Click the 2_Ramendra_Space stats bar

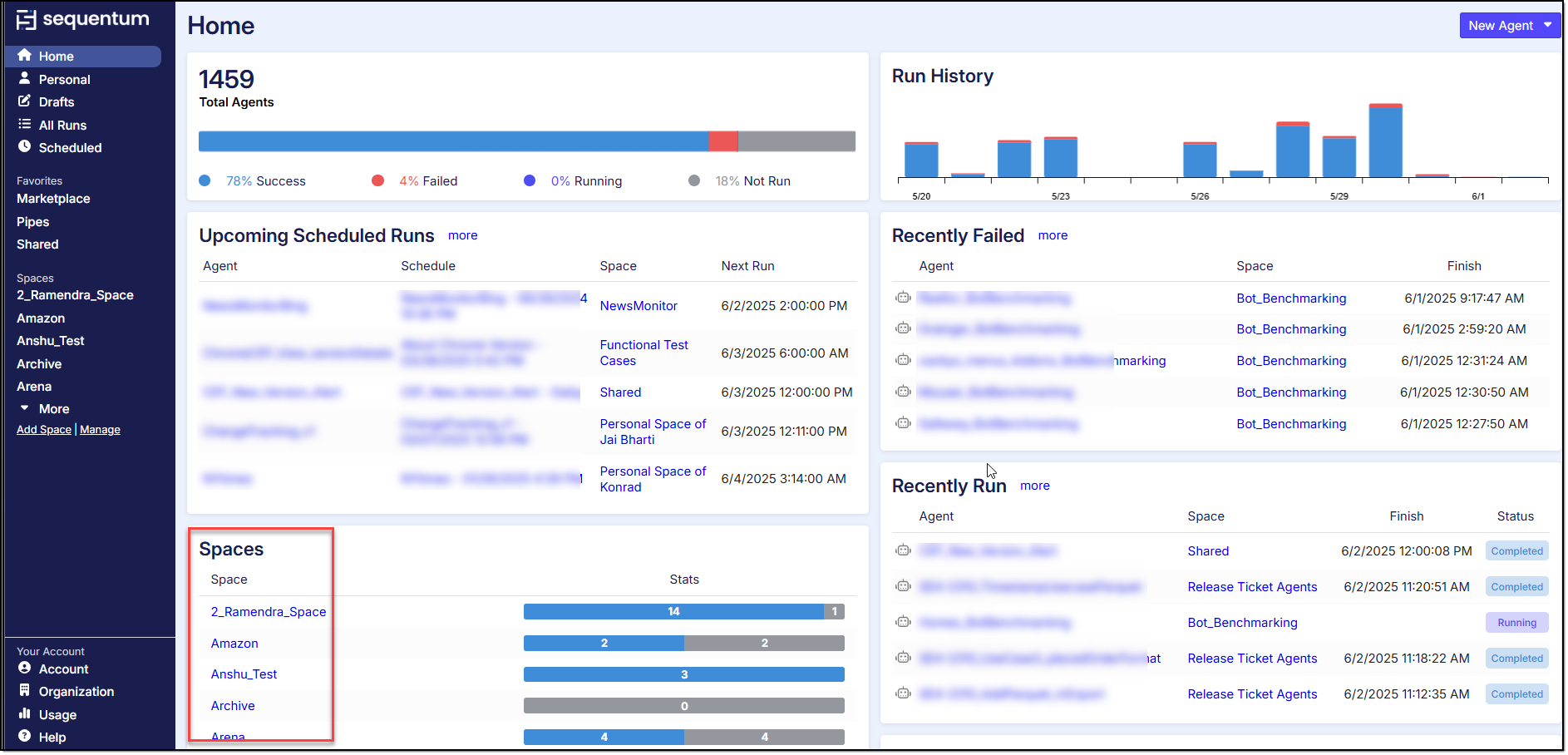[x=683, y=612]
